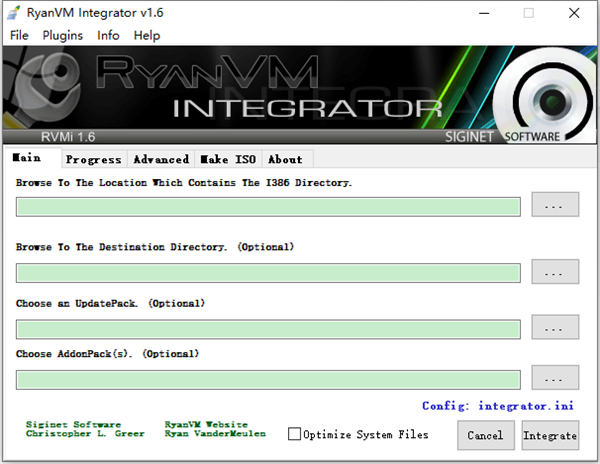Open the Plugins menu
Viewport: 600px width, 464px height.
click(x=62, y=36)
